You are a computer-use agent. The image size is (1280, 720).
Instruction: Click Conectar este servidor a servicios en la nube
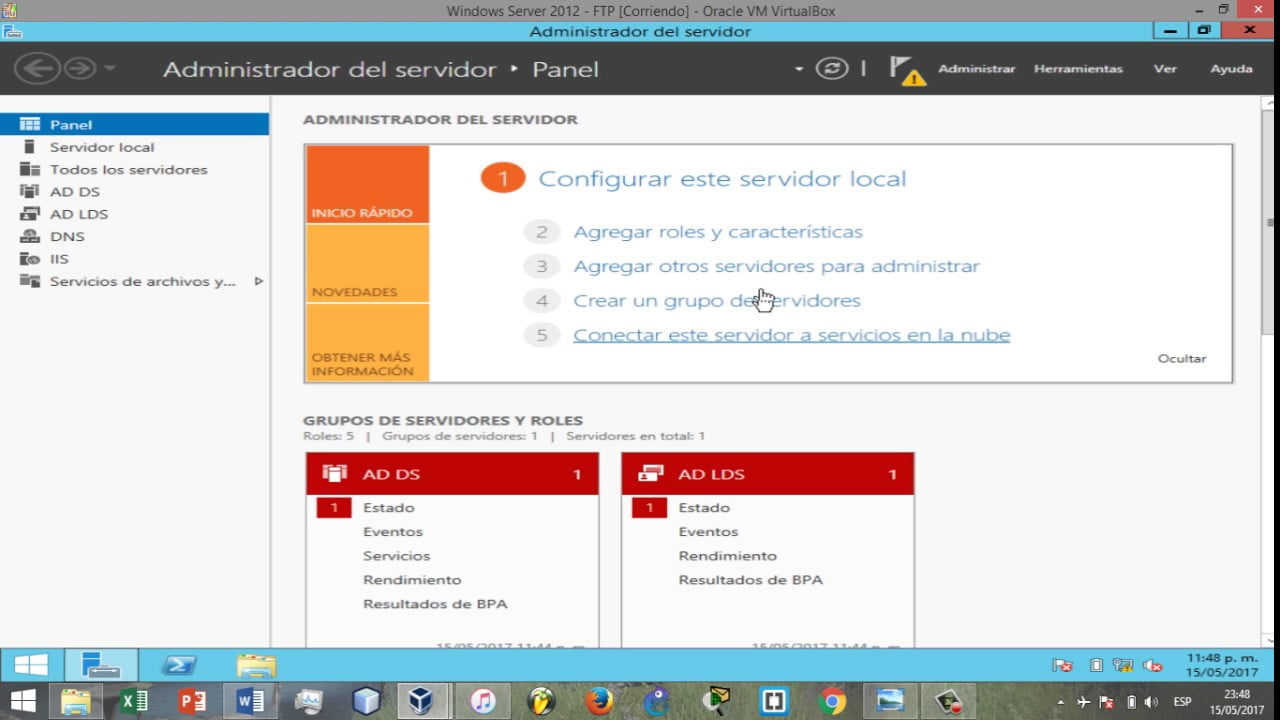click(x=791, y=335)
